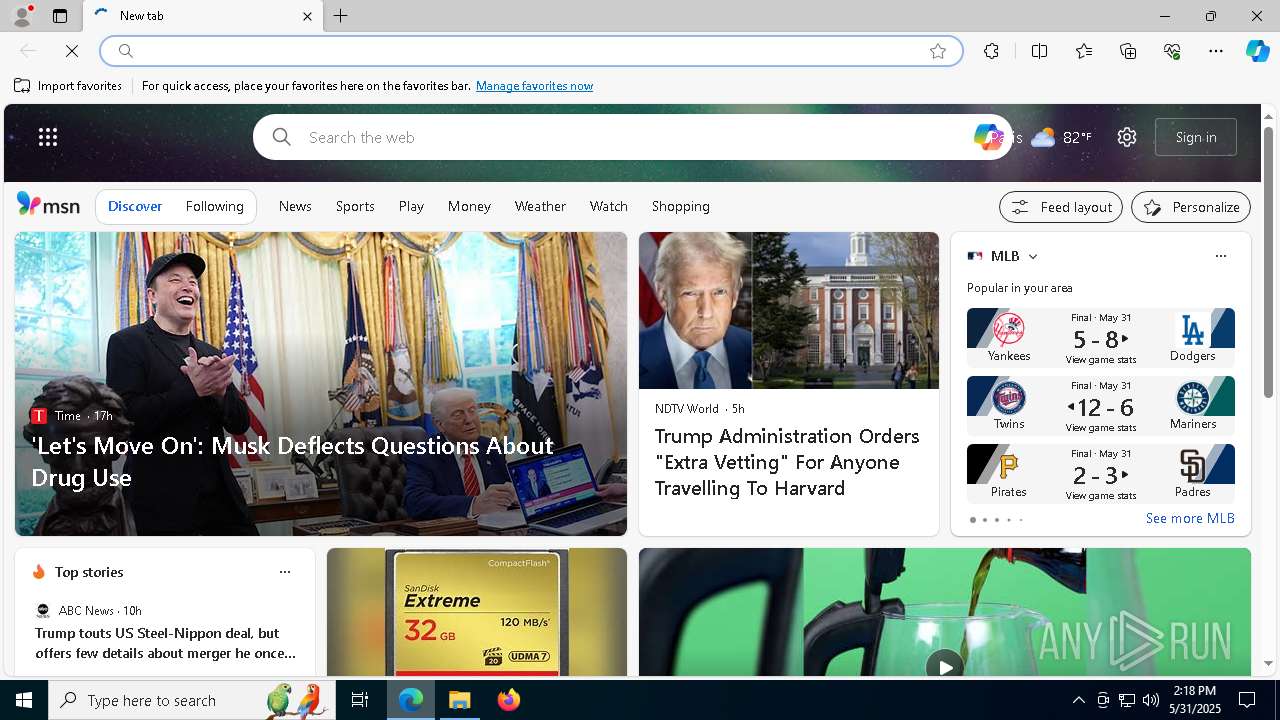Add this page to favorites star
Viewport: 1280px width, 720px height.
coord(938,51)
